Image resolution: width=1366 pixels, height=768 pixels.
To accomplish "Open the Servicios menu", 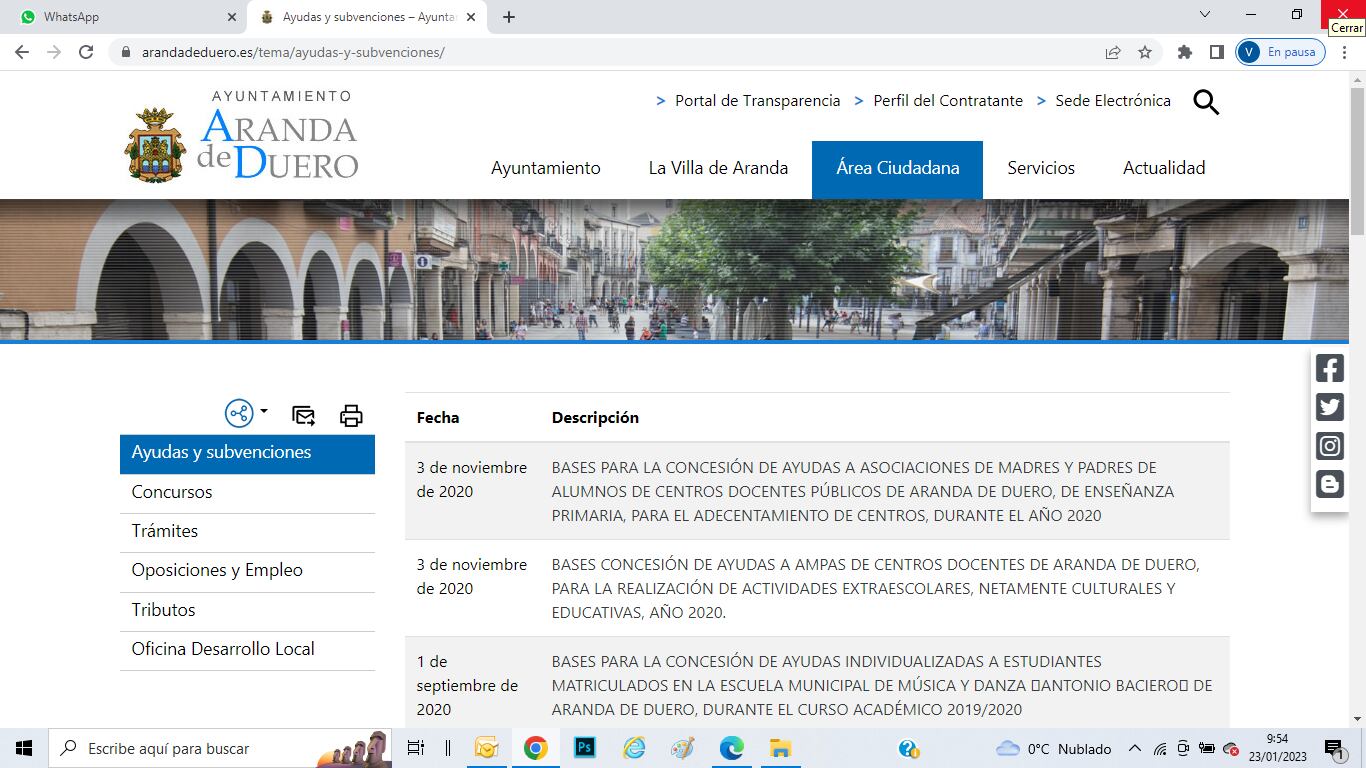I will pos(1041,168).
